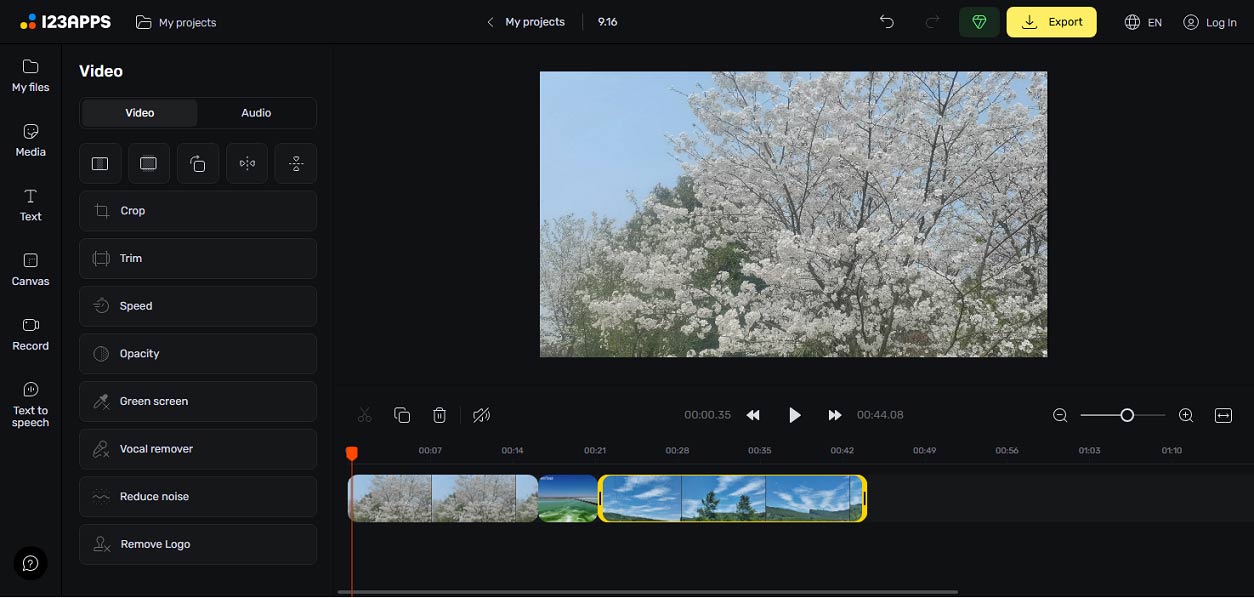The image size is (1254, 598).
Task: Open the language selector showing EN
Action: (x=1142, y=21)
